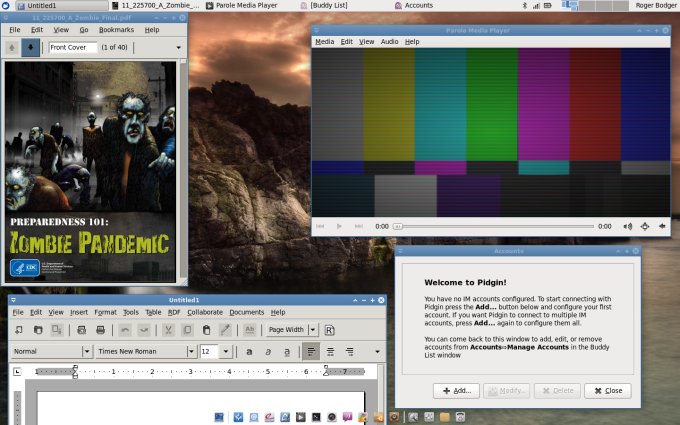The height and width of the screenshot is (425, 680).
Task: Click the volume speaker icon in Parole
Action: (628, 227)
